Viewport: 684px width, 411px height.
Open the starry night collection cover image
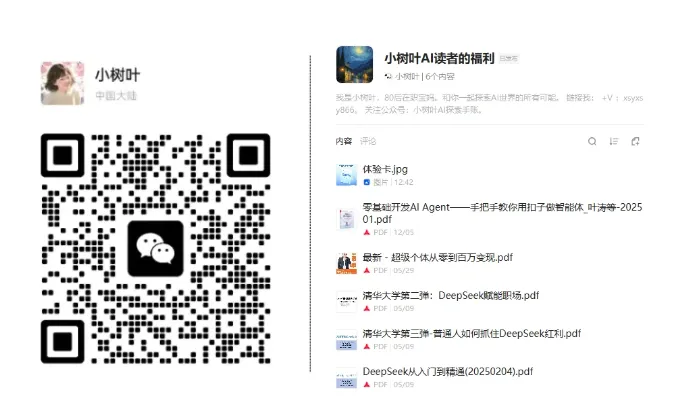[354, 65]
